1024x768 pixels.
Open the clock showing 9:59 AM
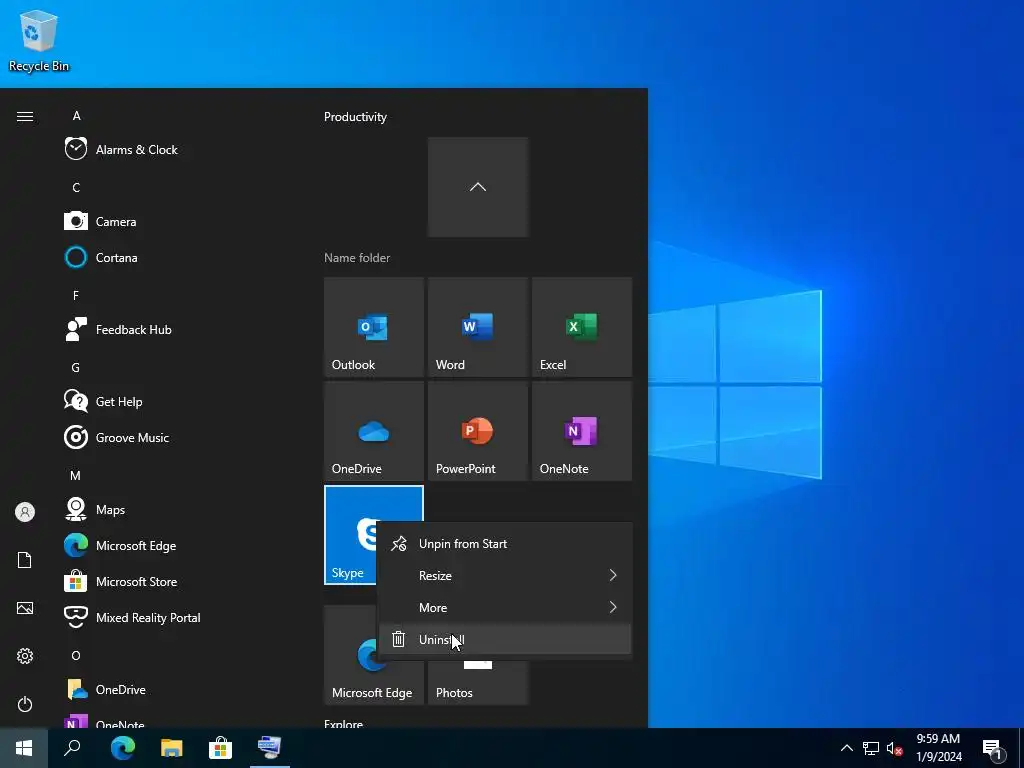(938, 748)
